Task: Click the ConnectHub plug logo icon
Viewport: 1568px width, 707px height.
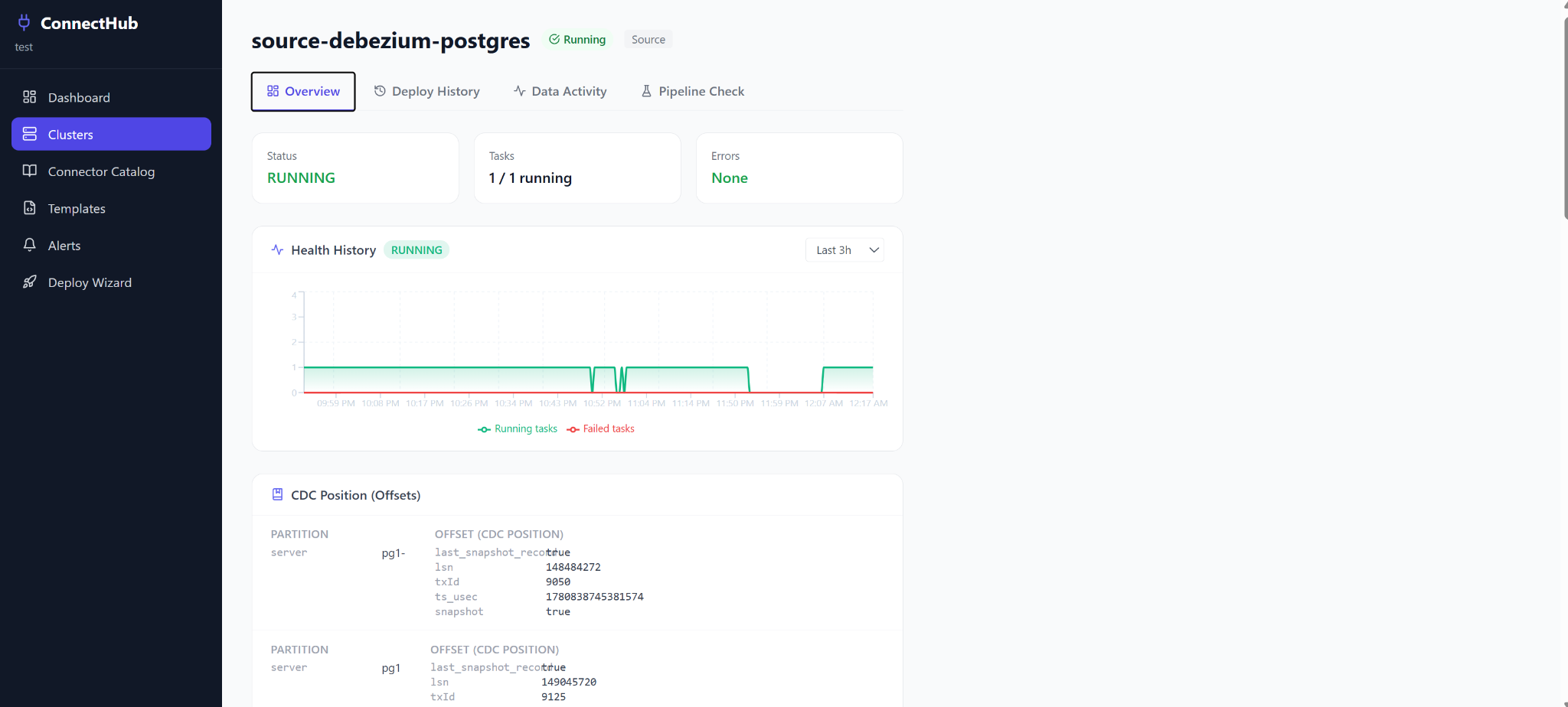Action: [24, 23]
